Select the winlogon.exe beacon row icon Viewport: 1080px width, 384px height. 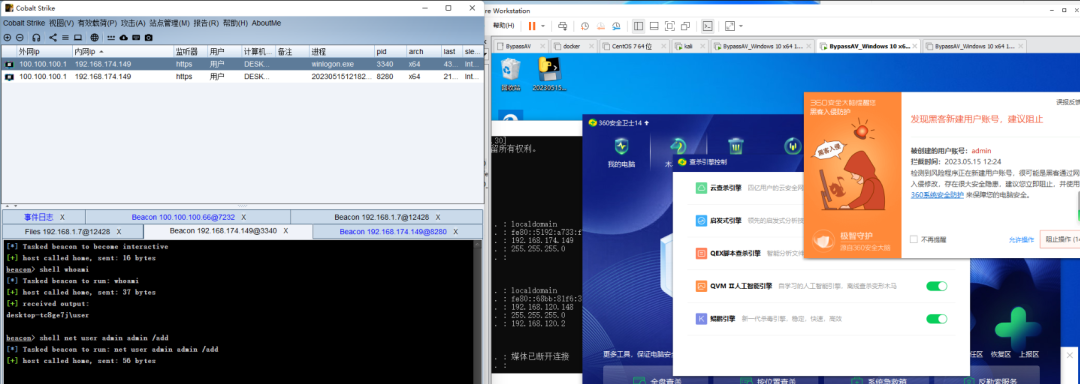[9, 64]
